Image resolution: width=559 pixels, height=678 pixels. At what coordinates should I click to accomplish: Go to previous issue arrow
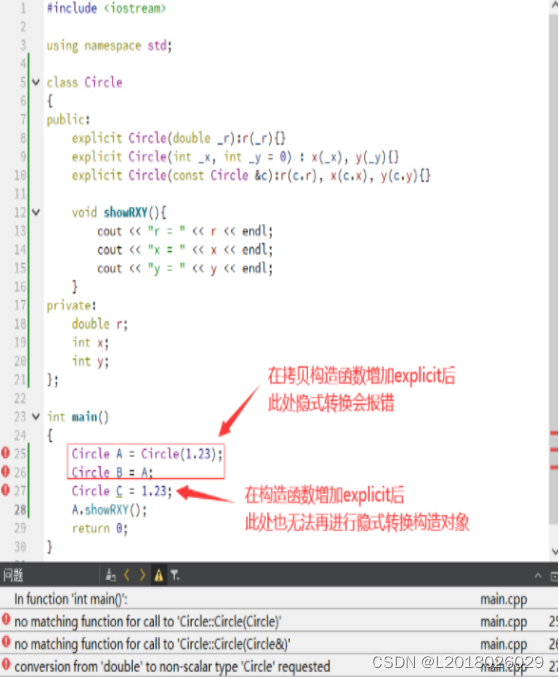tap(127, 575)
